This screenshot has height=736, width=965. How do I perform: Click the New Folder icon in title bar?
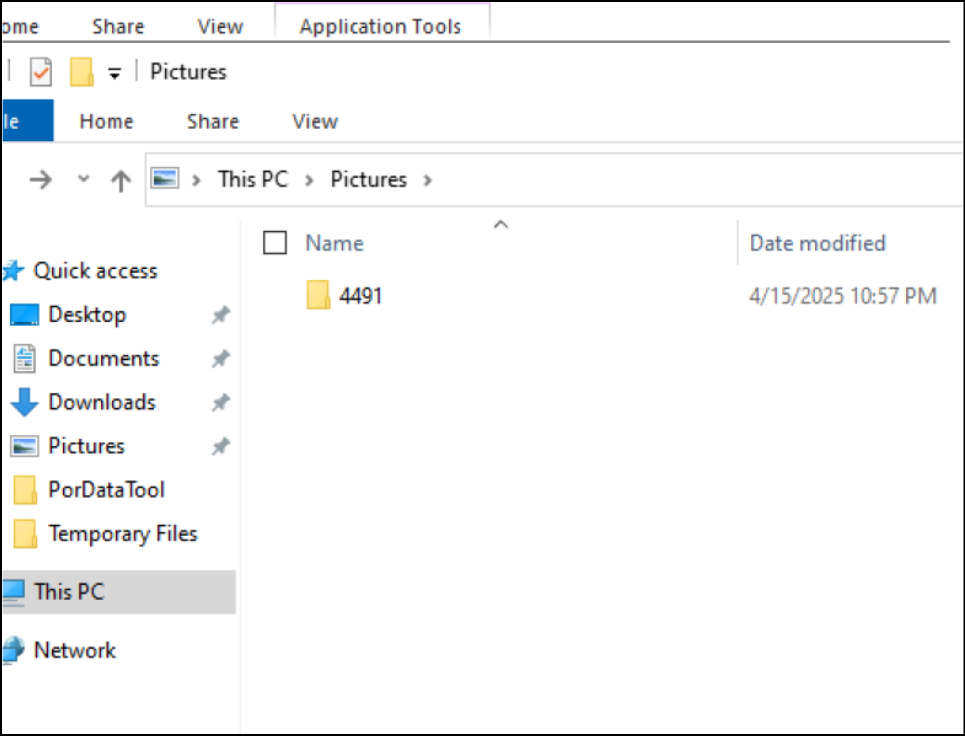tap(81, 72)
